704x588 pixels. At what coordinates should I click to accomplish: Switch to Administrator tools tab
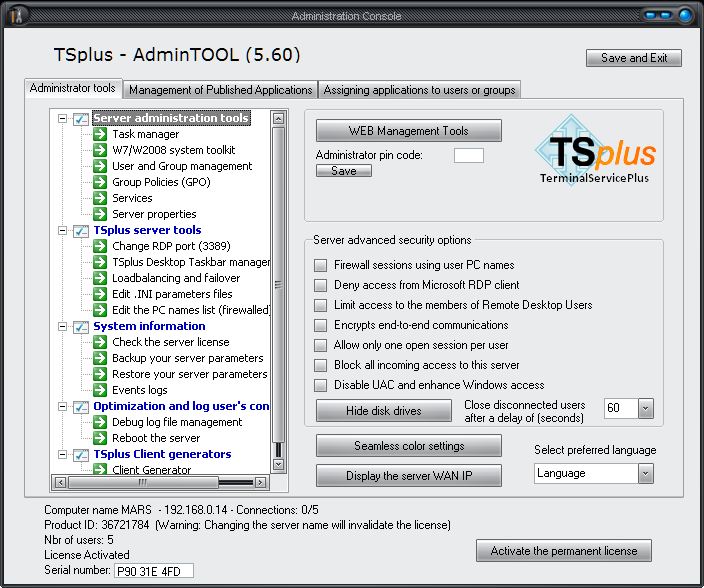73,88
